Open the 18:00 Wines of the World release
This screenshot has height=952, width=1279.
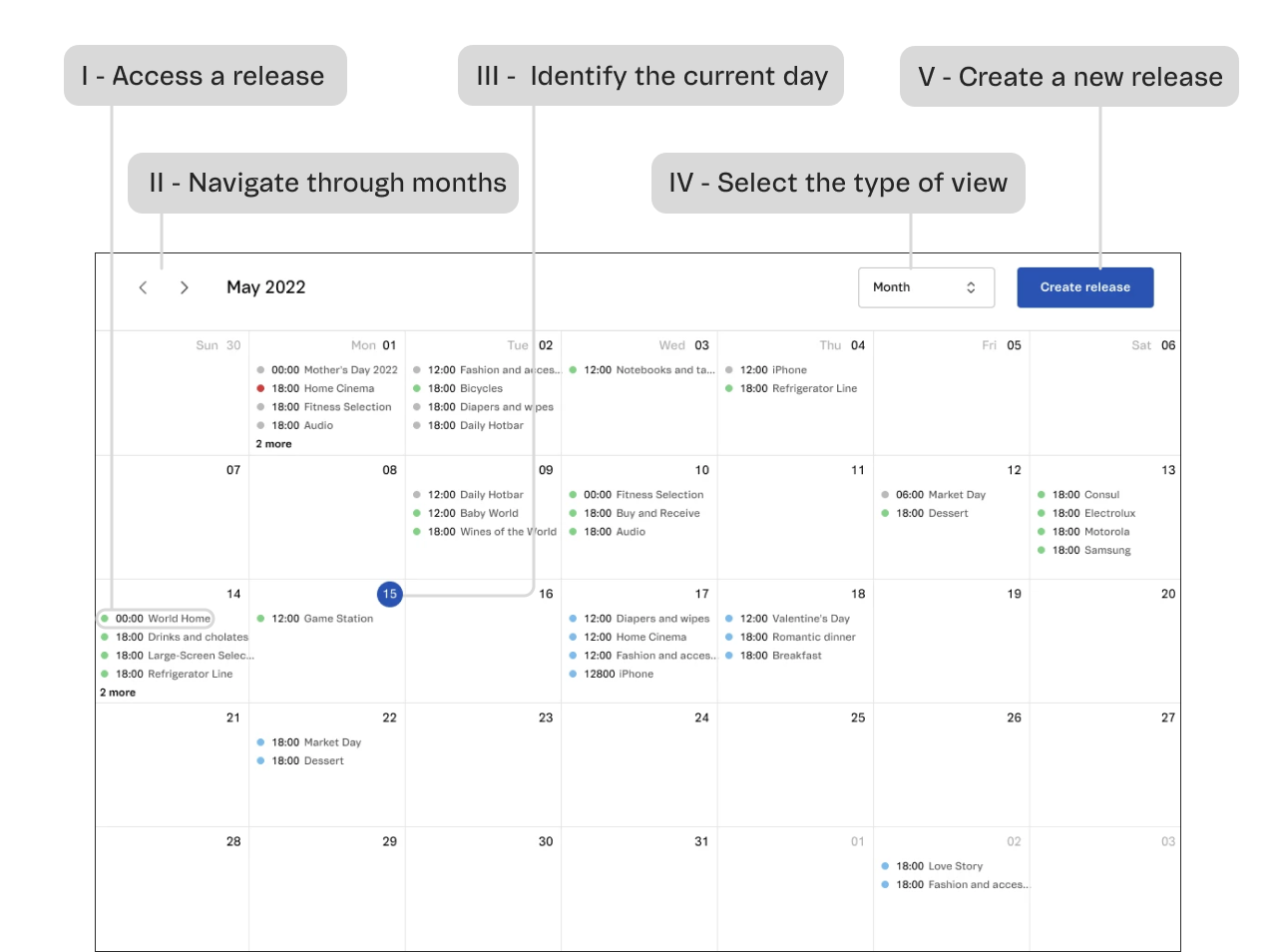point(491,532)
